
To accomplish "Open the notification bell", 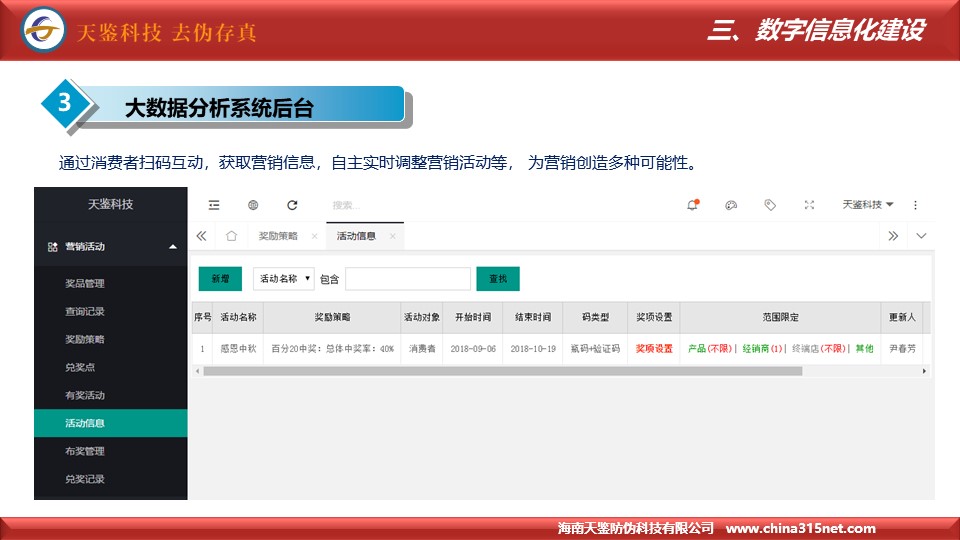I will (x=692, y=205).
